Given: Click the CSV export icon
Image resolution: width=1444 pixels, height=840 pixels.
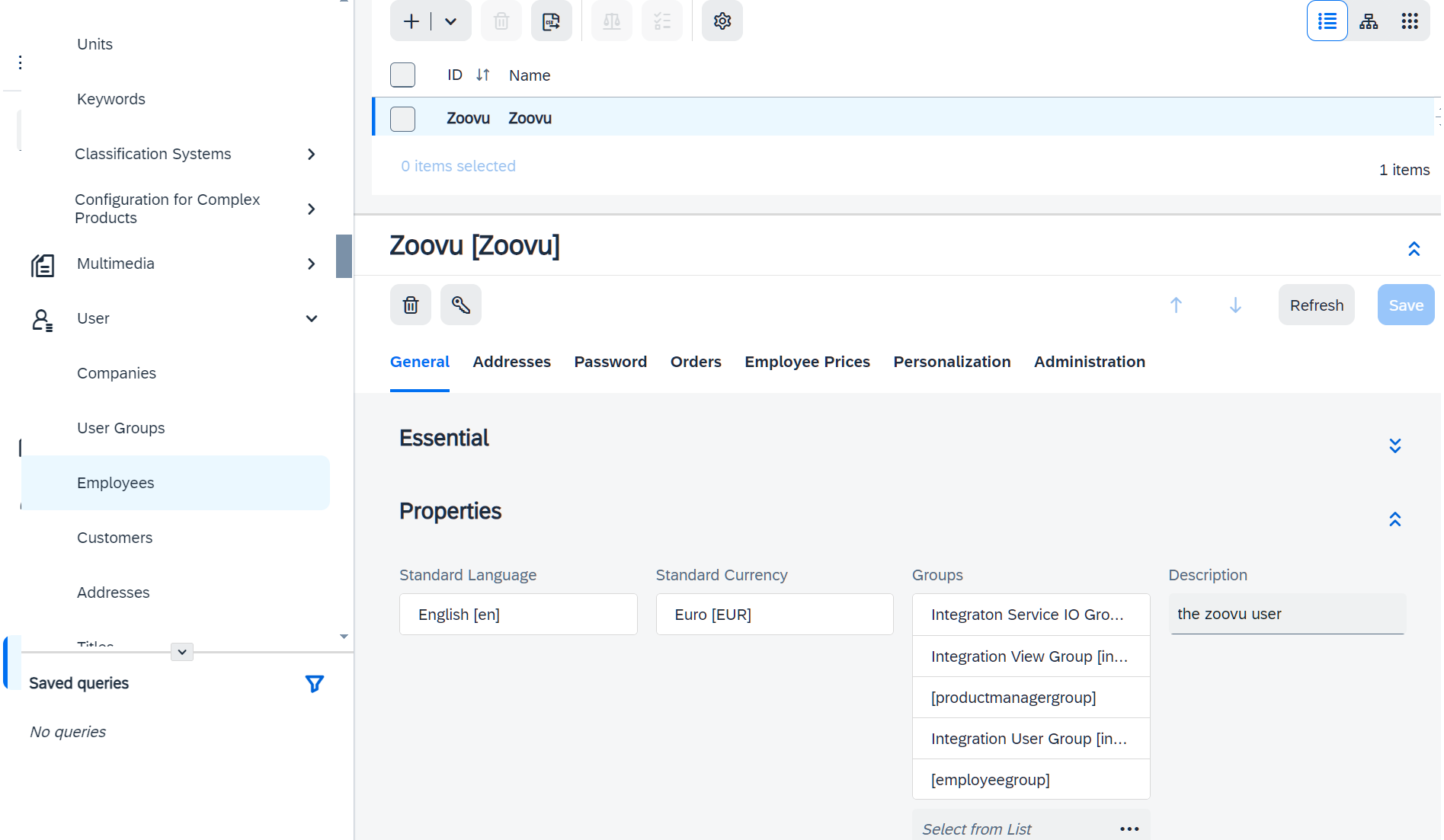Looking at the screenshot, I should 551,21.
